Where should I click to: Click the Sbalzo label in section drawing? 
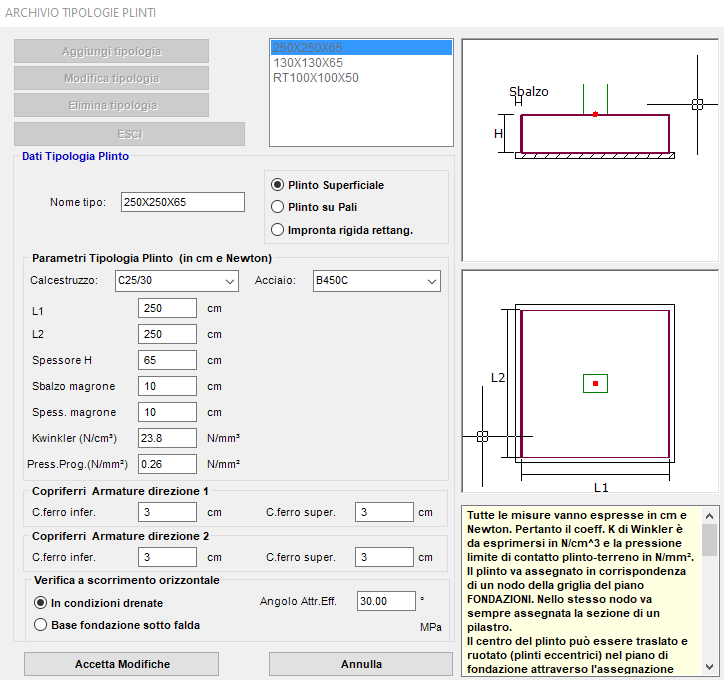pos(529,92)
